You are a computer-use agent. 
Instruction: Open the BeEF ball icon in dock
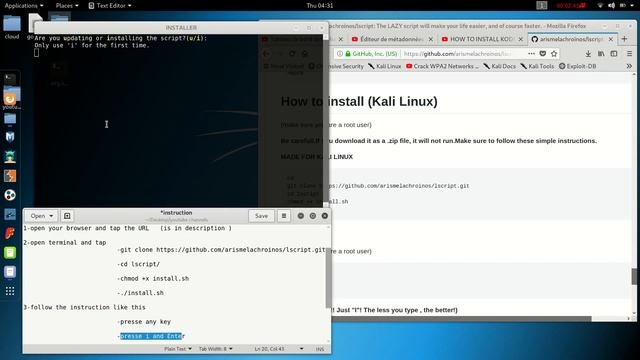(x=10, y=195)
